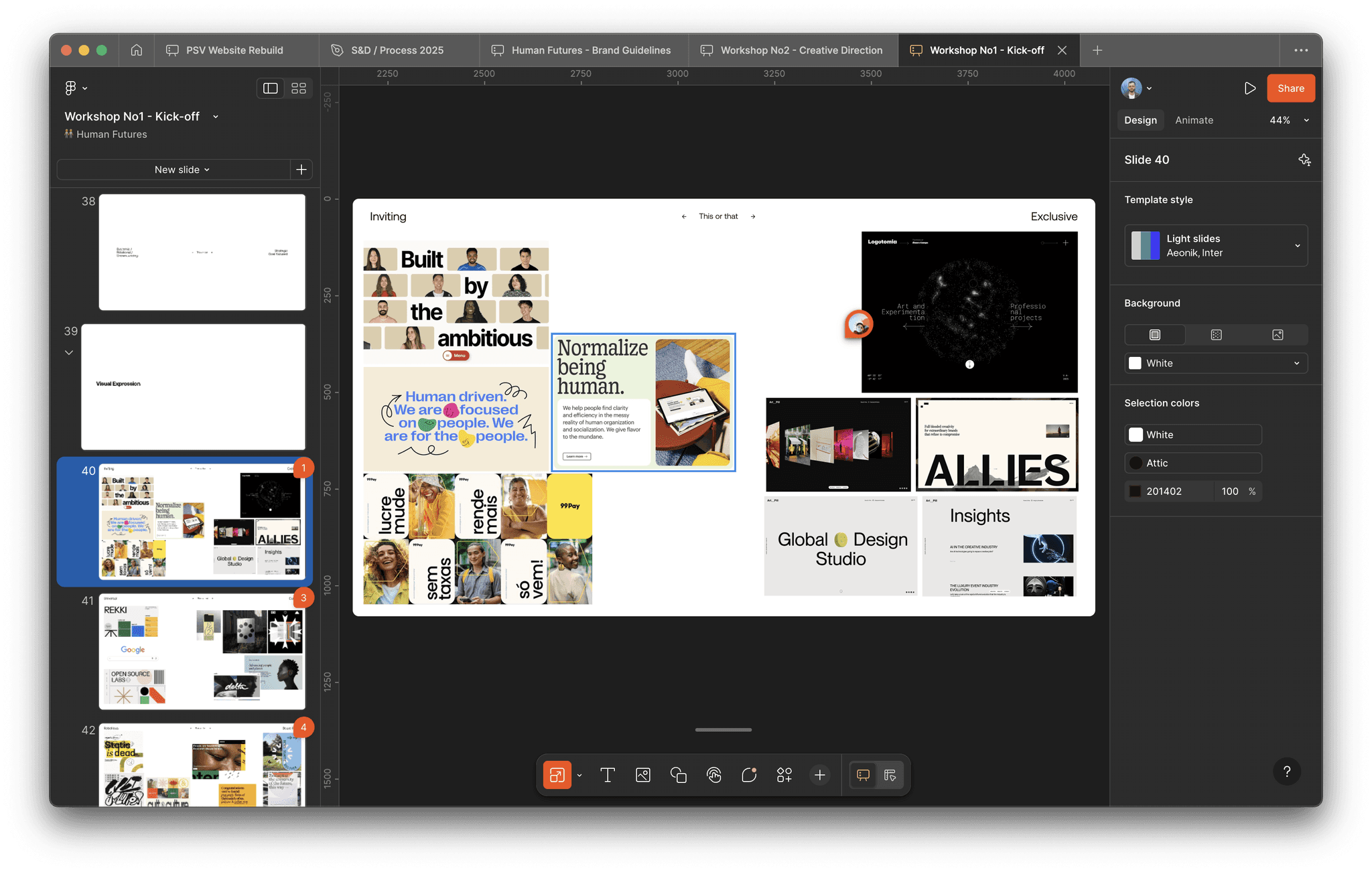This screenshot has width=1372, height=872.
Task: Select the solid fill background type
Action: click(x=1155, y=335)
